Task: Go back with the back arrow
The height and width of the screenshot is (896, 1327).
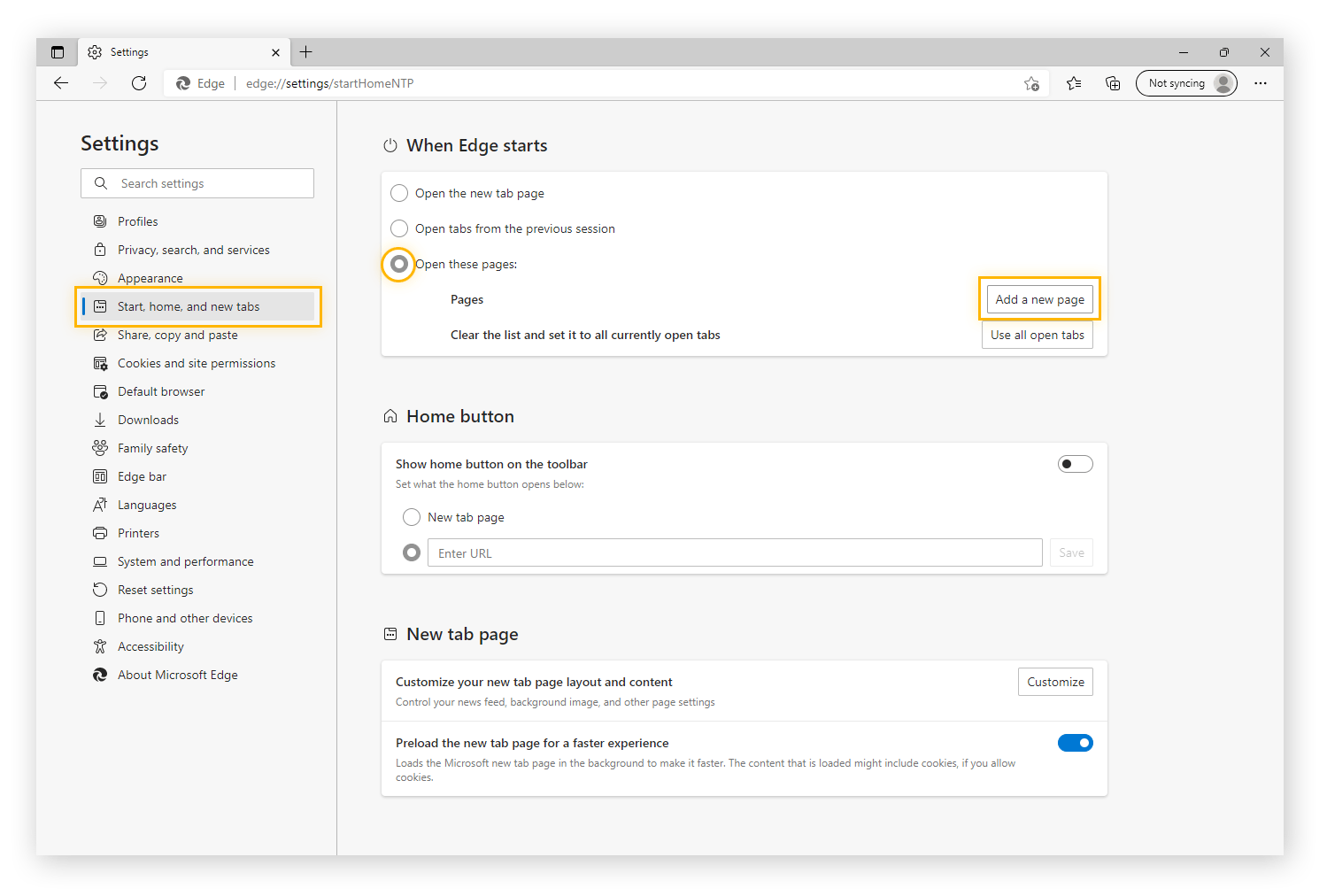Action: [61, 83]
